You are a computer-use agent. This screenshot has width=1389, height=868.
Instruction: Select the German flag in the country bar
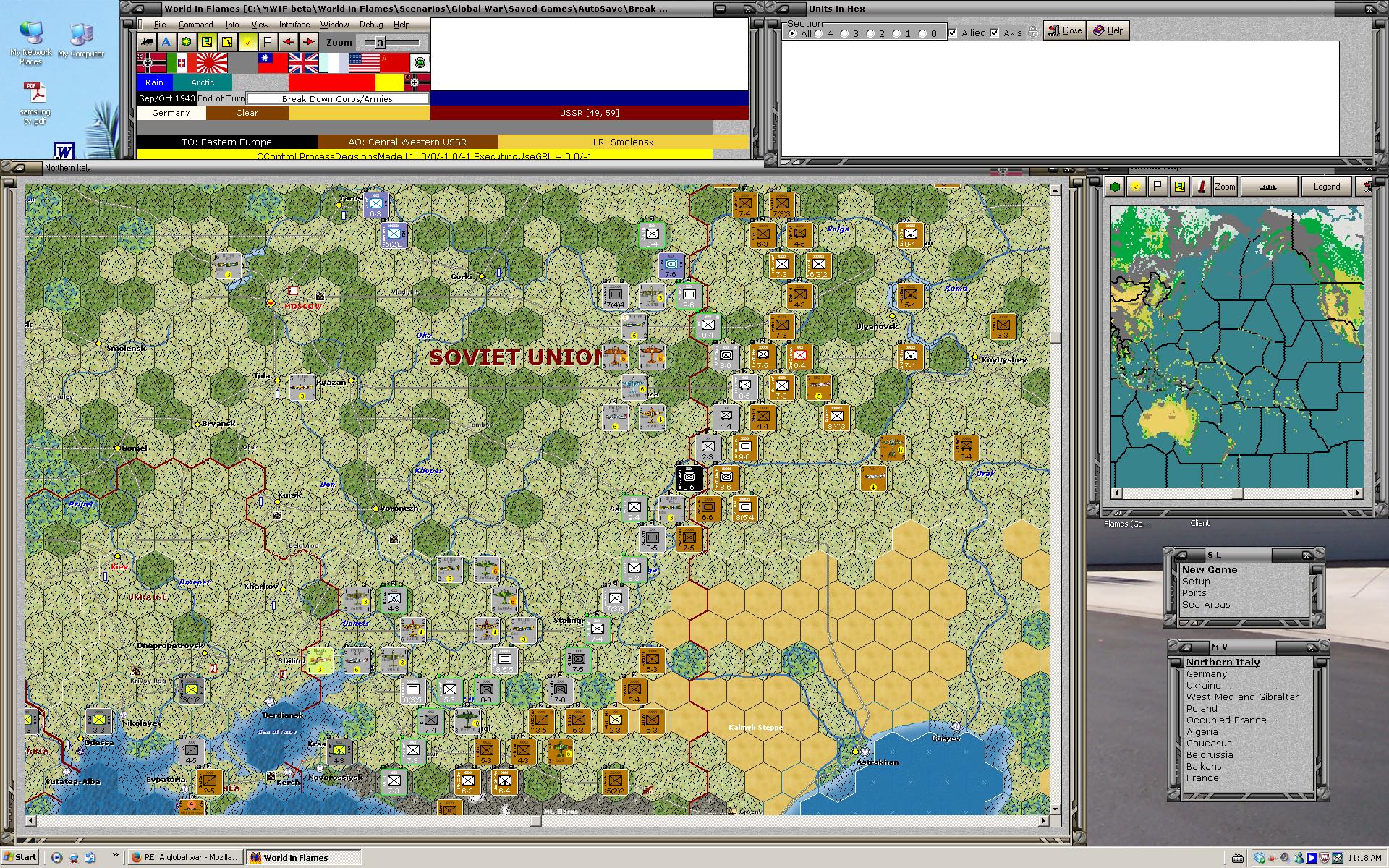tap(151, 63)
